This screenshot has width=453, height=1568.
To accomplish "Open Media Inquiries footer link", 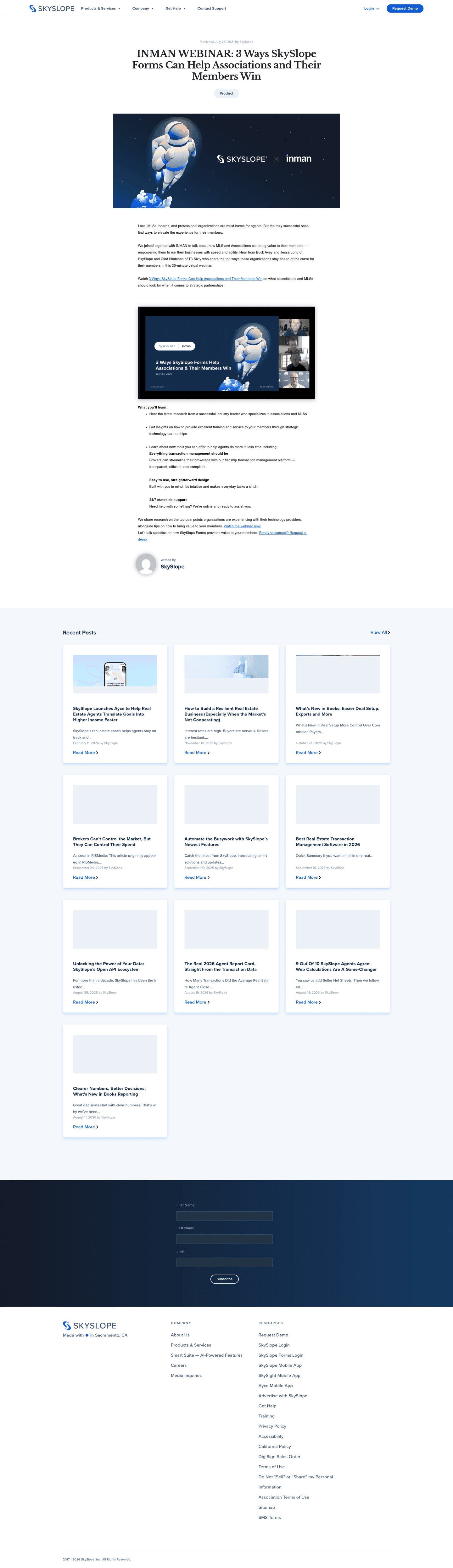I will [x=186, y=1376].
